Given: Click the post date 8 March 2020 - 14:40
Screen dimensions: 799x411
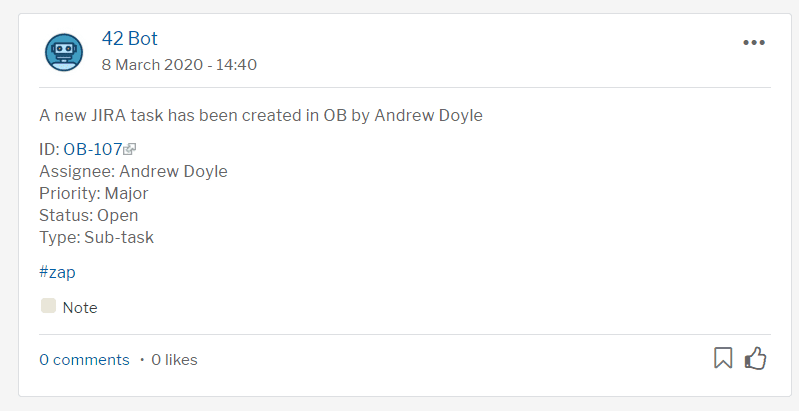Looking at the screenshot, I should point(179,65).
